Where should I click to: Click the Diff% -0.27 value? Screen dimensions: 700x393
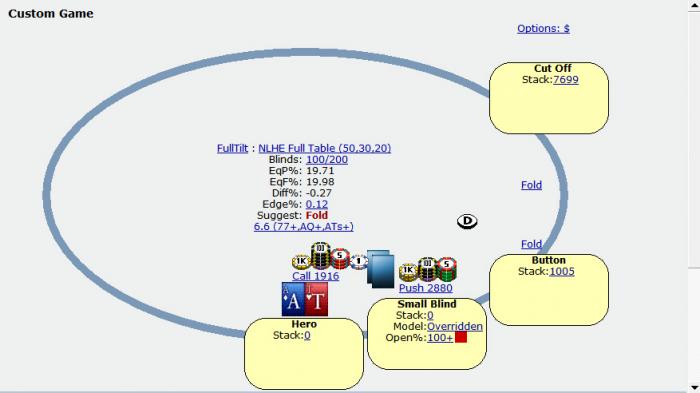[x=319, y=193]
